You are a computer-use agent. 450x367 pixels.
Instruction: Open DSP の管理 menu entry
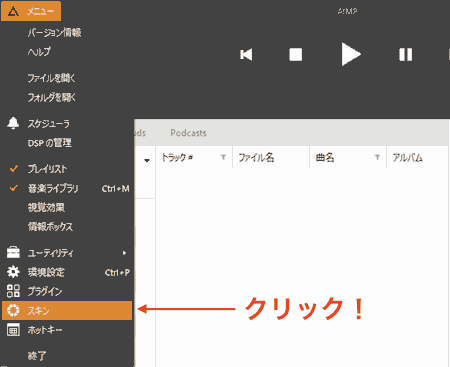[50, 143]
